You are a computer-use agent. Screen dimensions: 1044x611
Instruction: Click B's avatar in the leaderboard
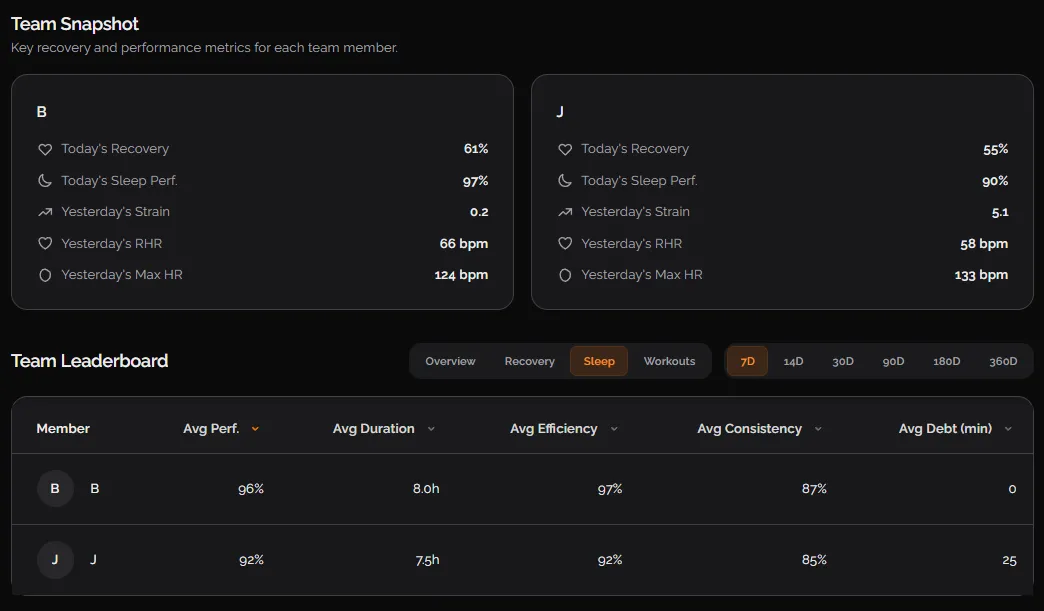[55, 488]
